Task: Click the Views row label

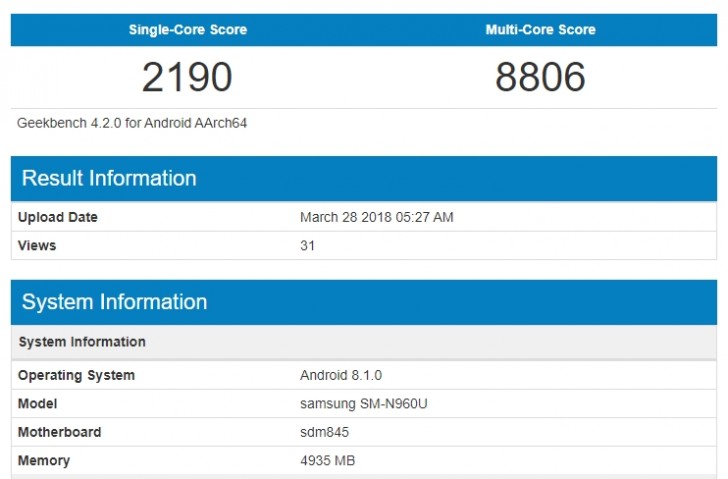Action: coord(37,245)
